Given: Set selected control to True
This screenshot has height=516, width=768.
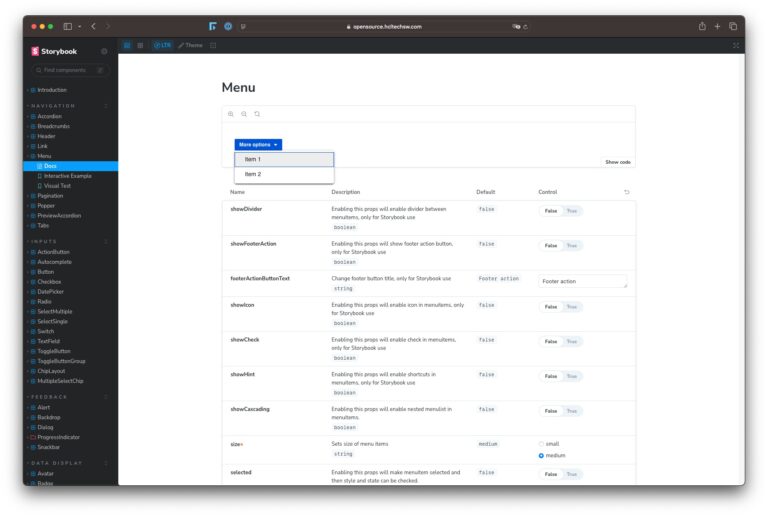Looking at the screenshot, I should coord(572,474).
